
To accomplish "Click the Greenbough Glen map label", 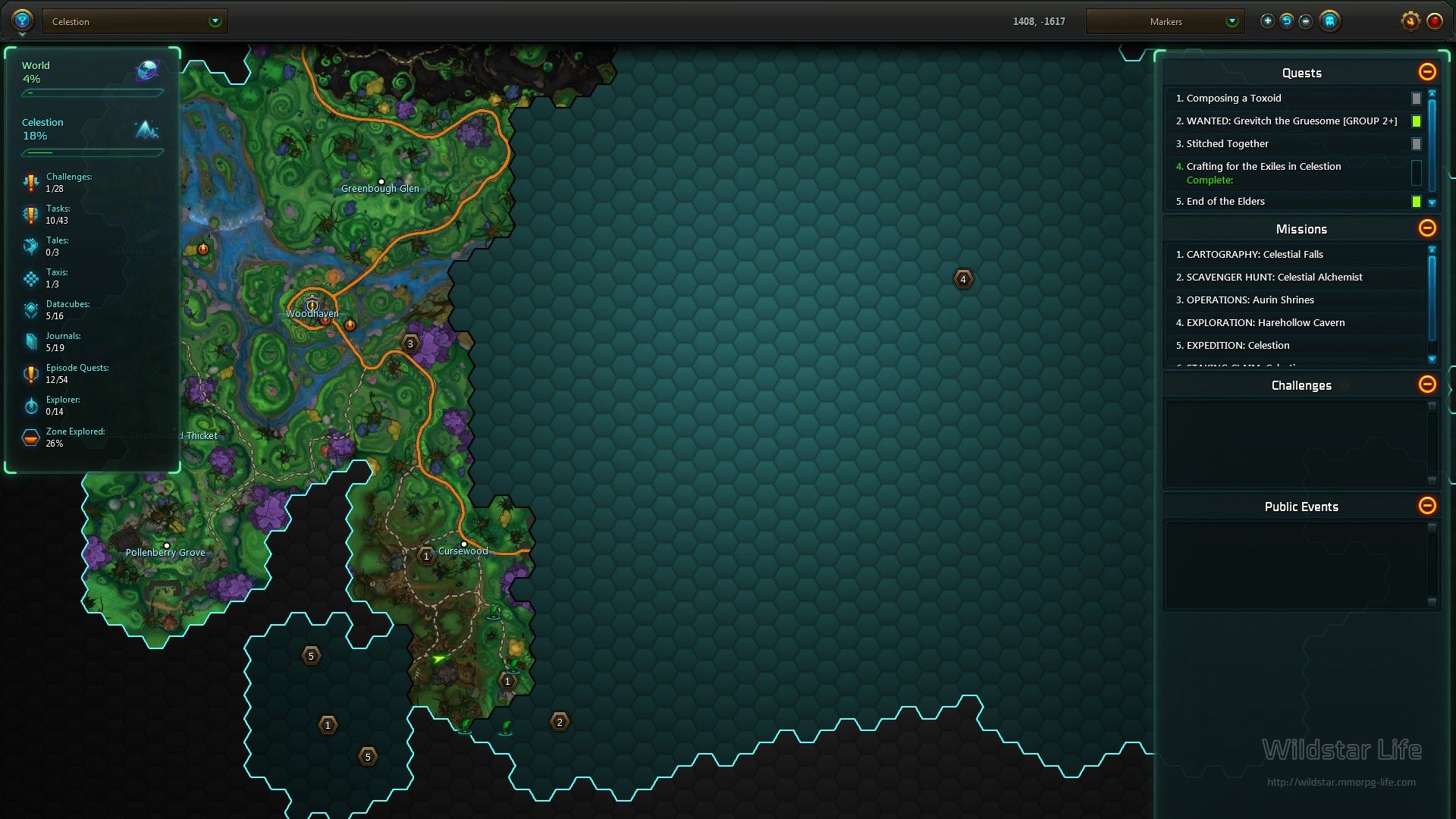I will [380, 189].
